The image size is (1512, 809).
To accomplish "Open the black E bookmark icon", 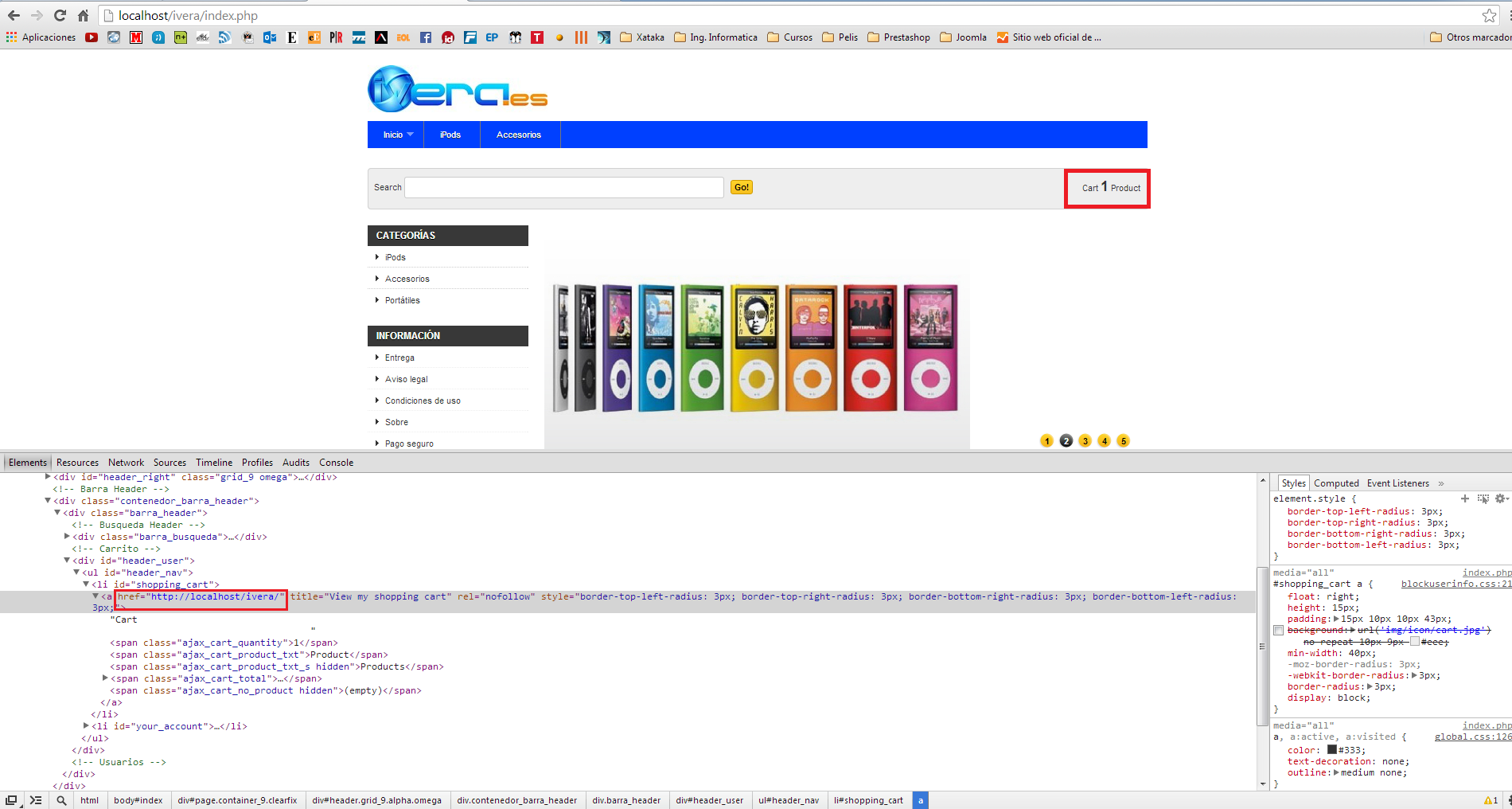I will 292,37.
